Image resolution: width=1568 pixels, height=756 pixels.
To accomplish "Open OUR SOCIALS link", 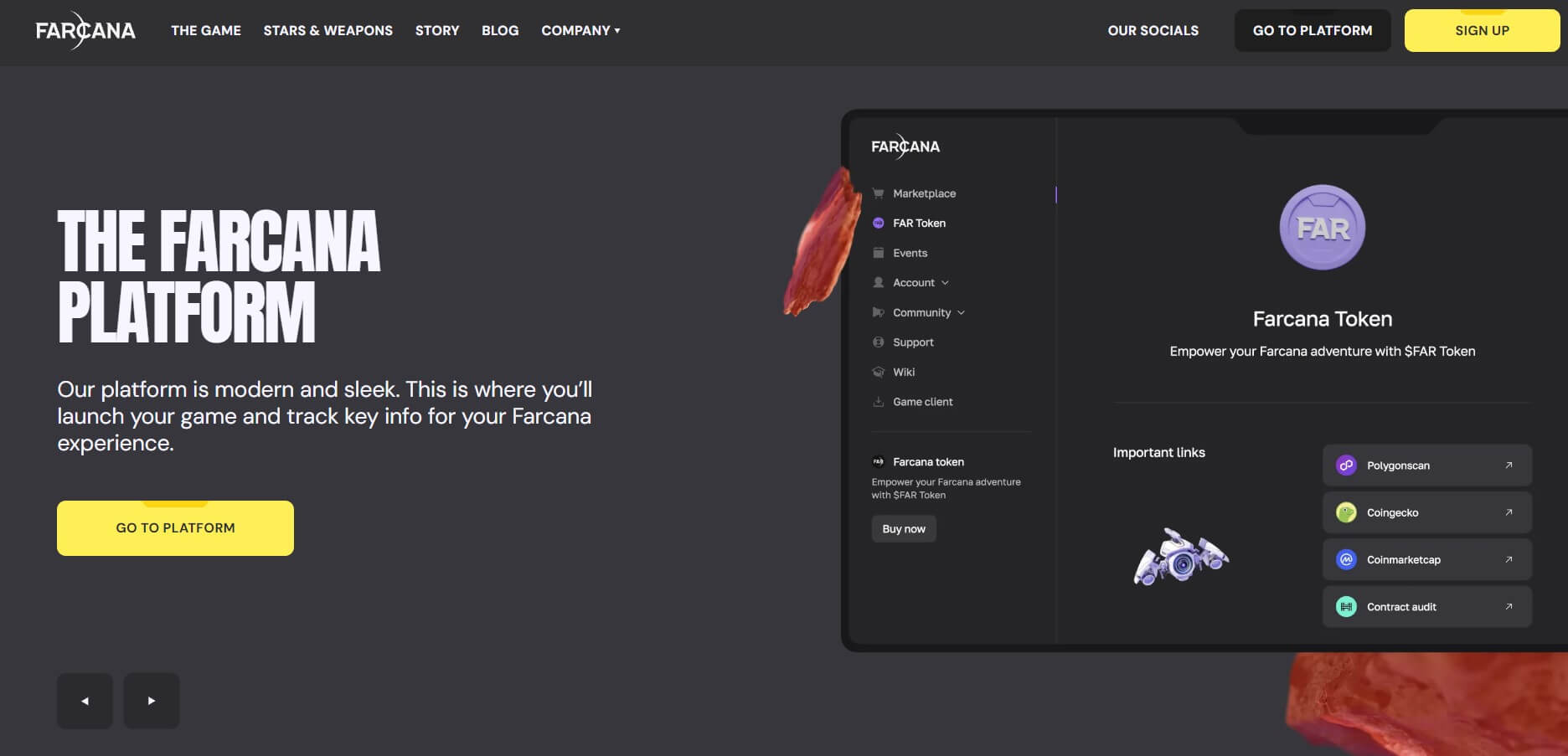I will click(1153, 30).
